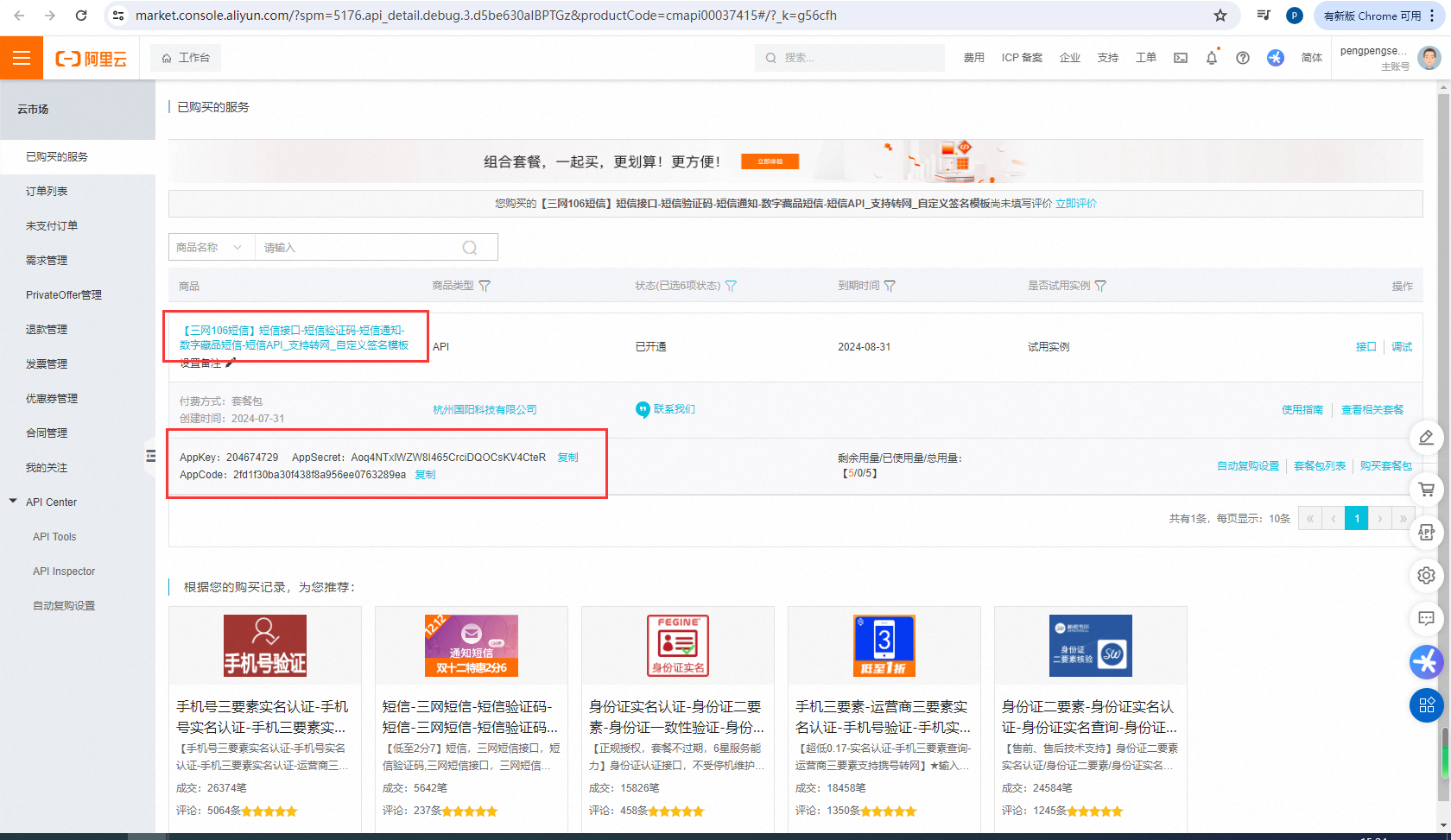Open the 通知短信 recommendation thumbnail
This screenshot has width=1451, height=840.
[472, 646]
